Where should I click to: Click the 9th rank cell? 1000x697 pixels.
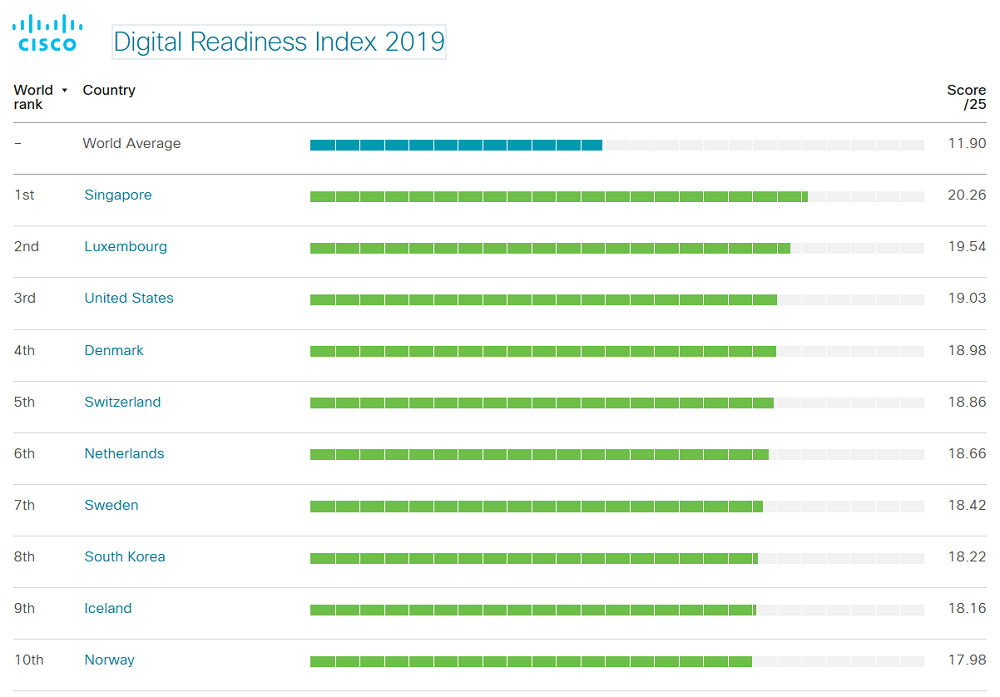24,609
